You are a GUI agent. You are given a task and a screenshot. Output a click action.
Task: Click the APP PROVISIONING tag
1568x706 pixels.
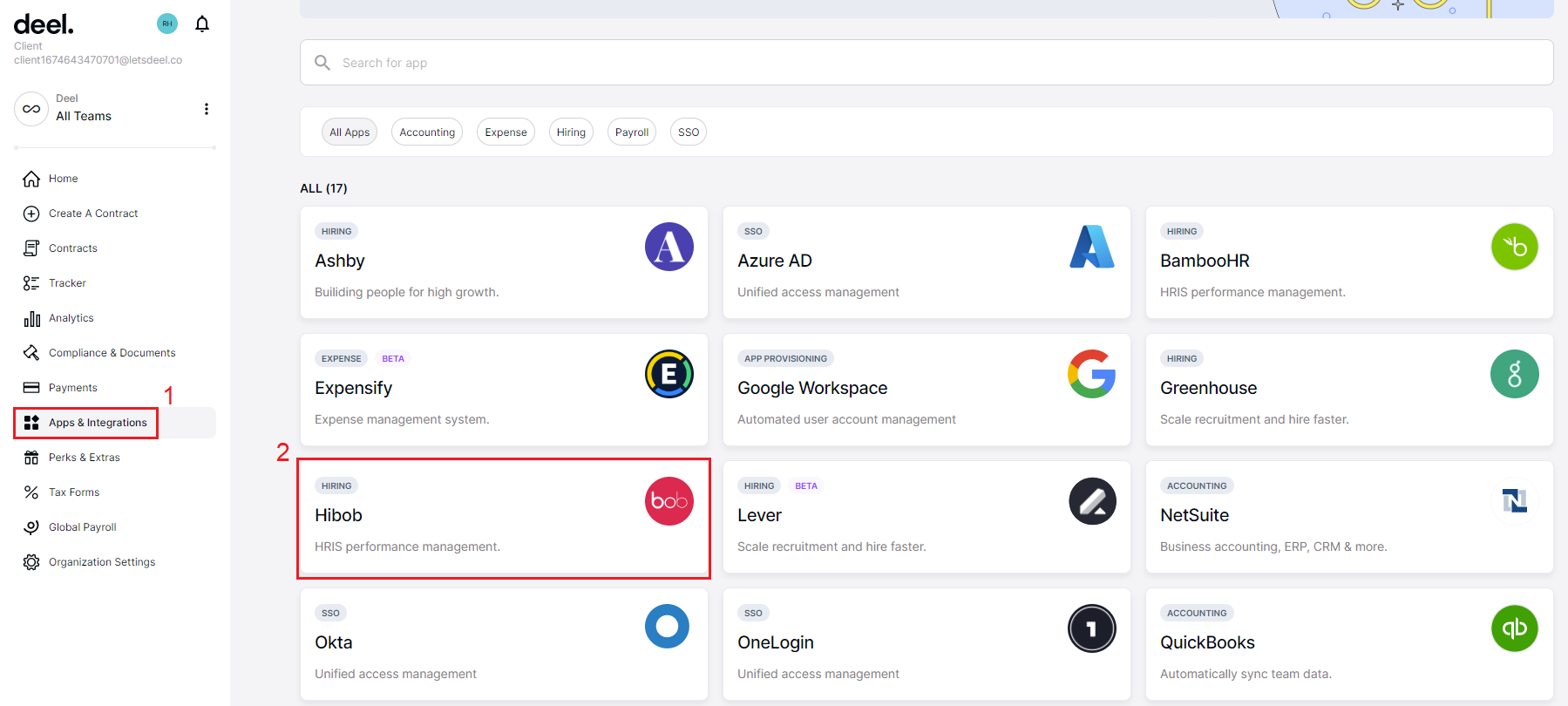click(785, 358)
